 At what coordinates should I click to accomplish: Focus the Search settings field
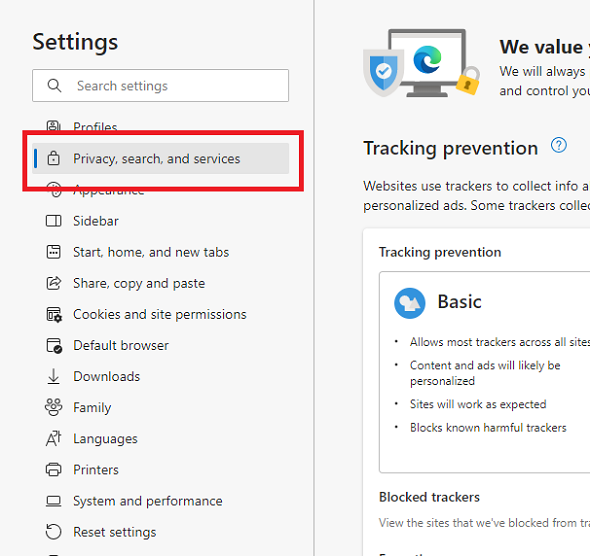pos(160,85)
